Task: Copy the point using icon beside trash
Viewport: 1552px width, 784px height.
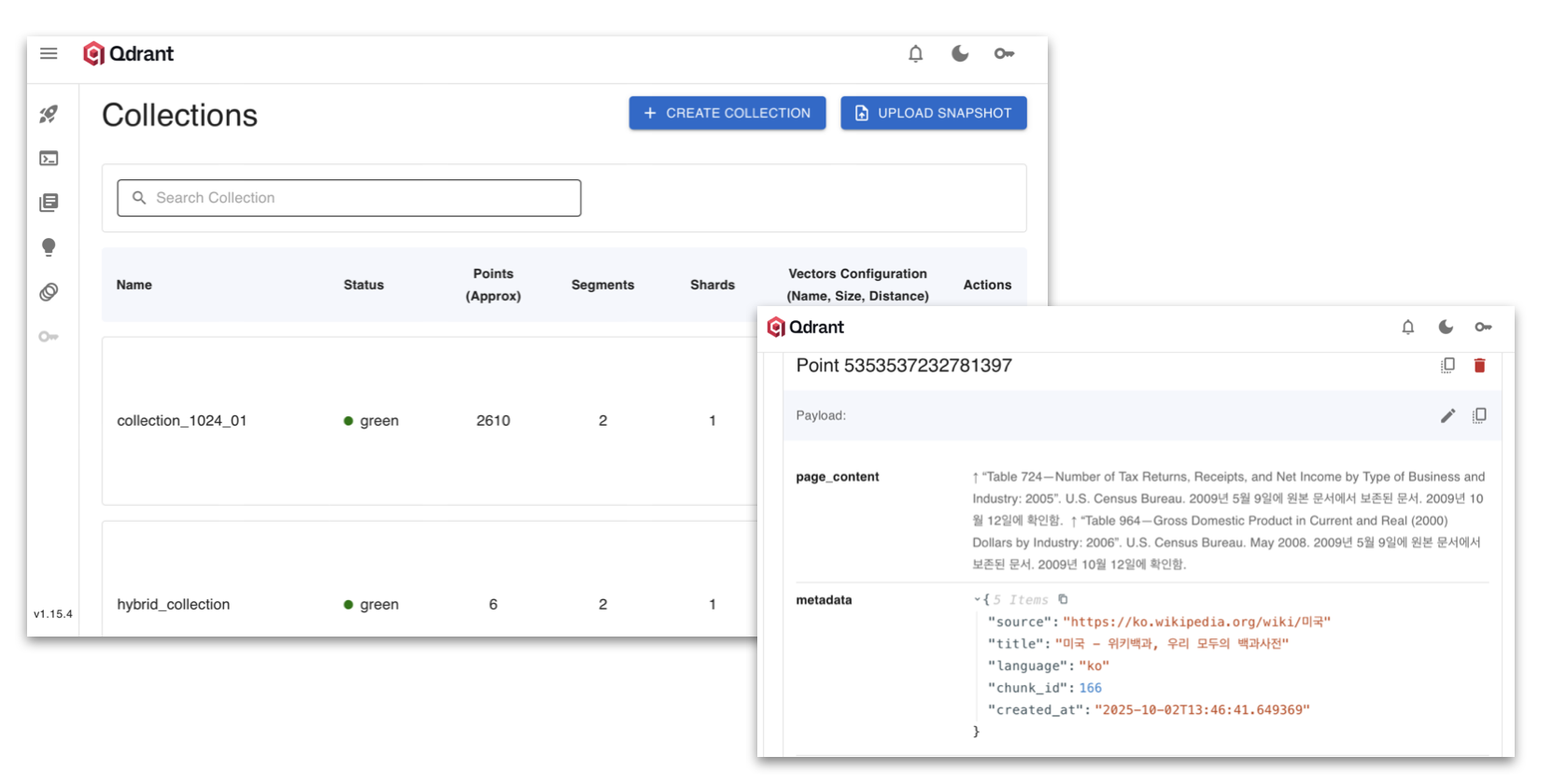Action: tap(1447, 366)
